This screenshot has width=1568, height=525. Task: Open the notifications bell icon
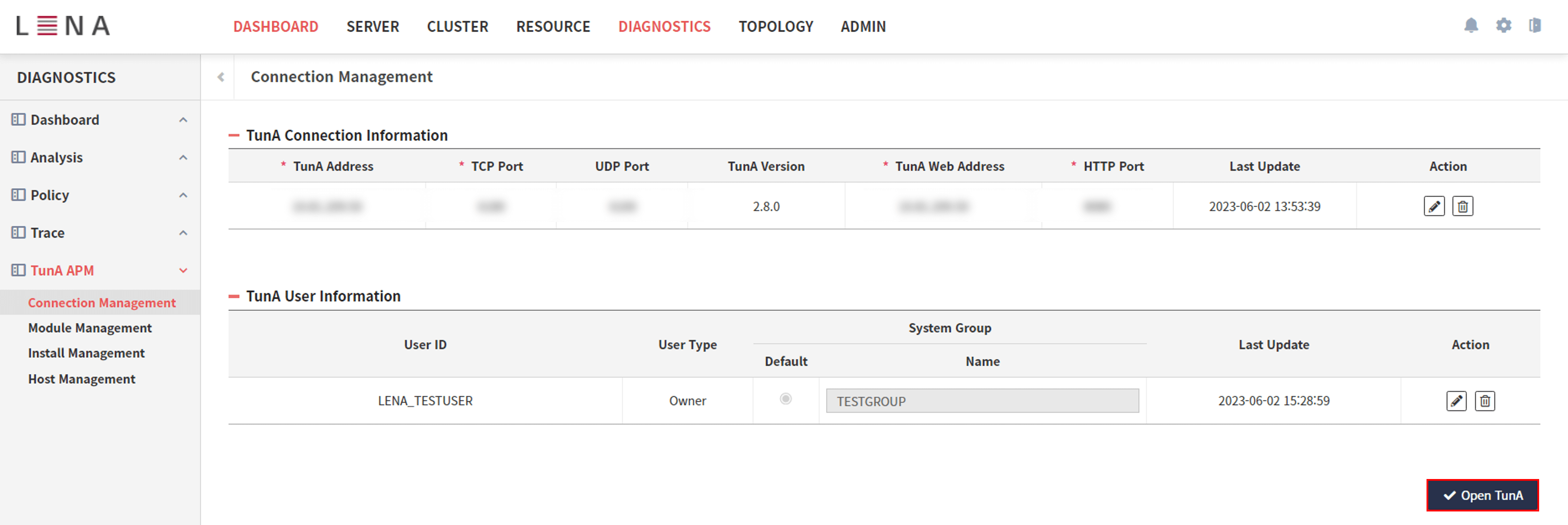(1472, 26)
